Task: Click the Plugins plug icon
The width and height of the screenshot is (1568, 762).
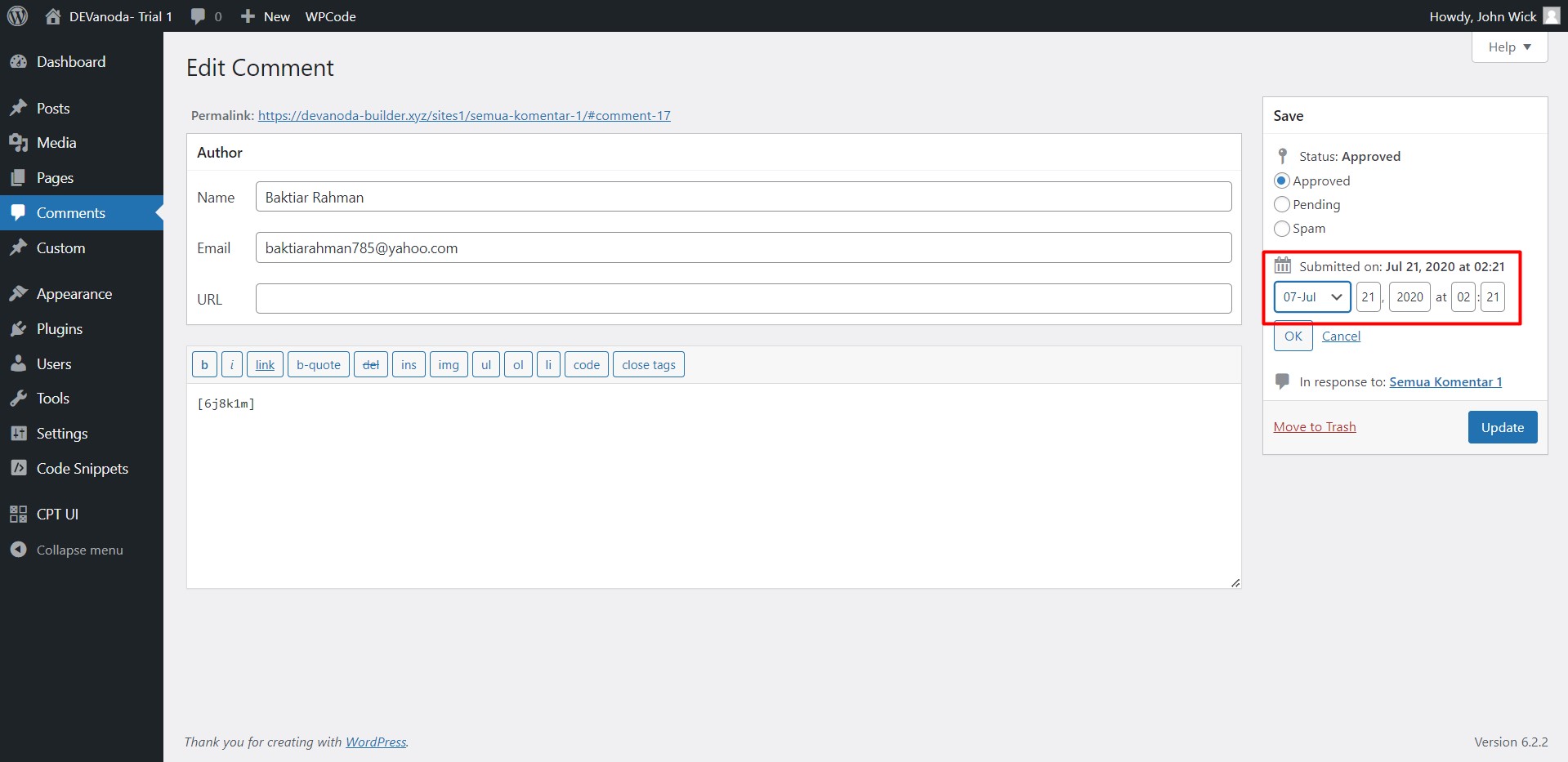Action: 18,329
